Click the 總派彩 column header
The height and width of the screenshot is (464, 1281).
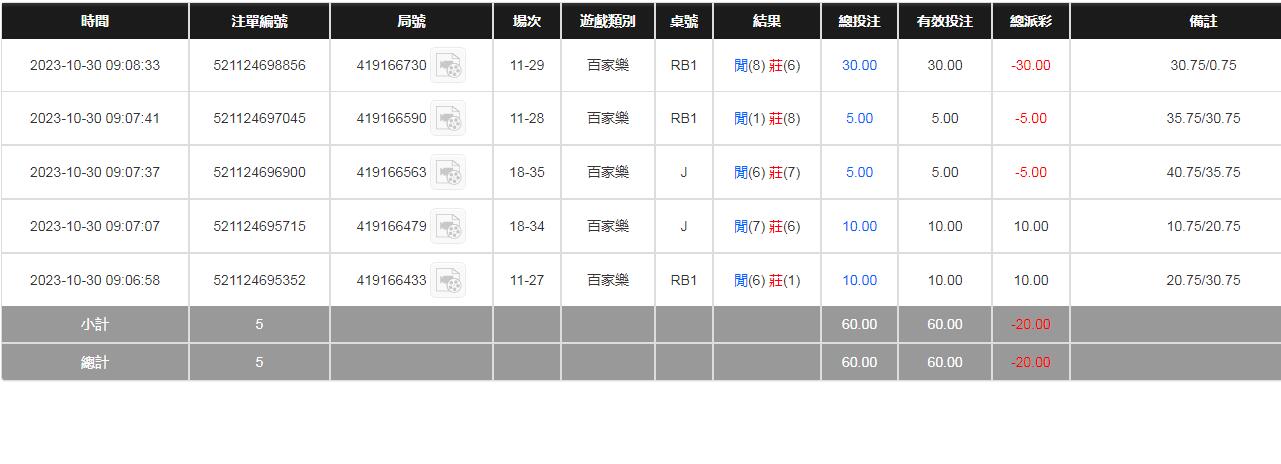click(1031, 21)
